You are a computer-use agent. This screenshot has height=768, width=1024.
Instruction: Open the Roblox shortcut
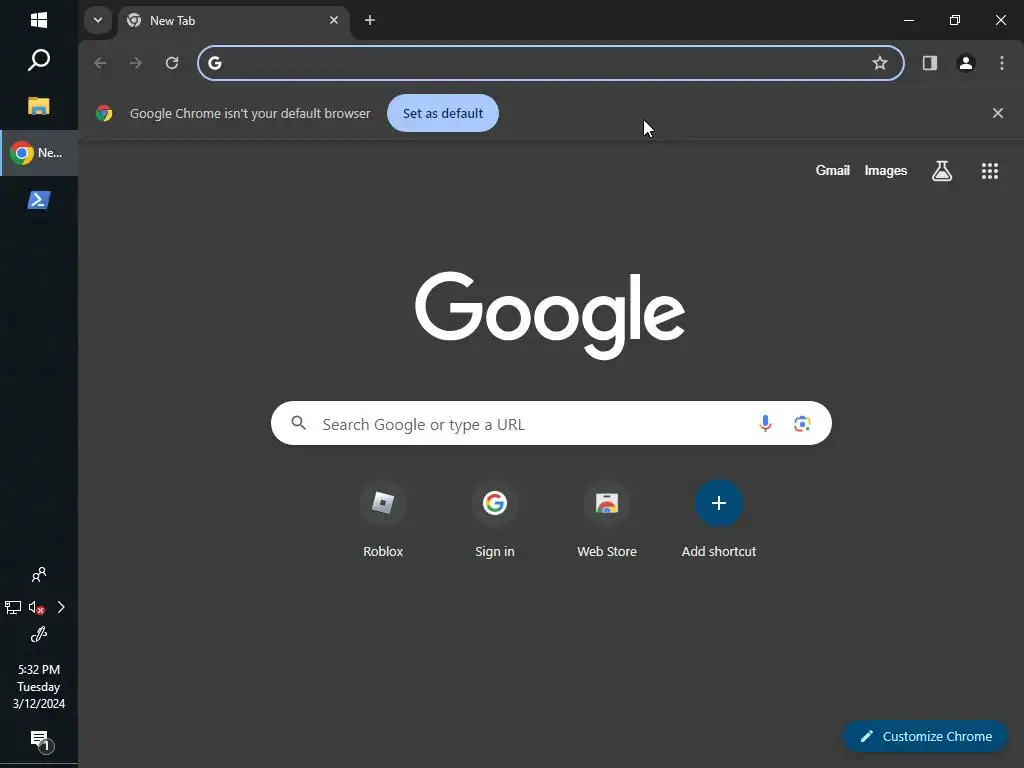click(x=383, y=519)
